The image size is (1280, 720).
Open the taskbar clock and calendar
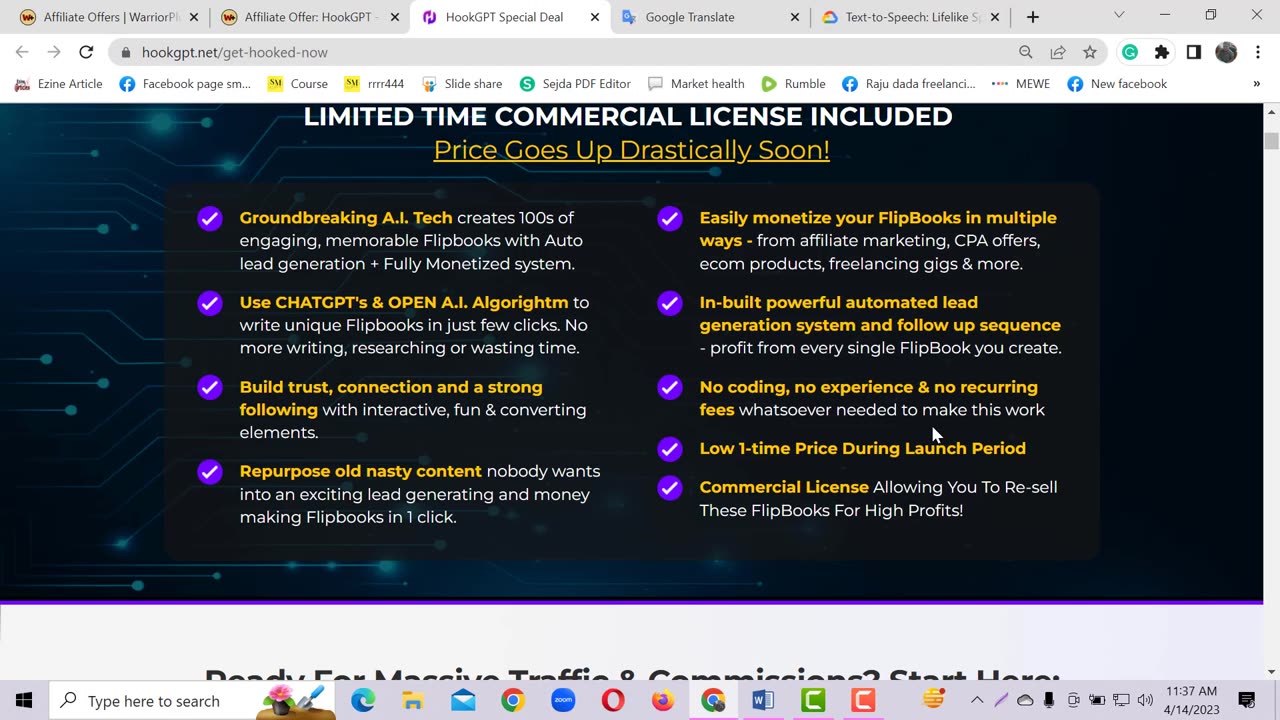point(1190,700)
